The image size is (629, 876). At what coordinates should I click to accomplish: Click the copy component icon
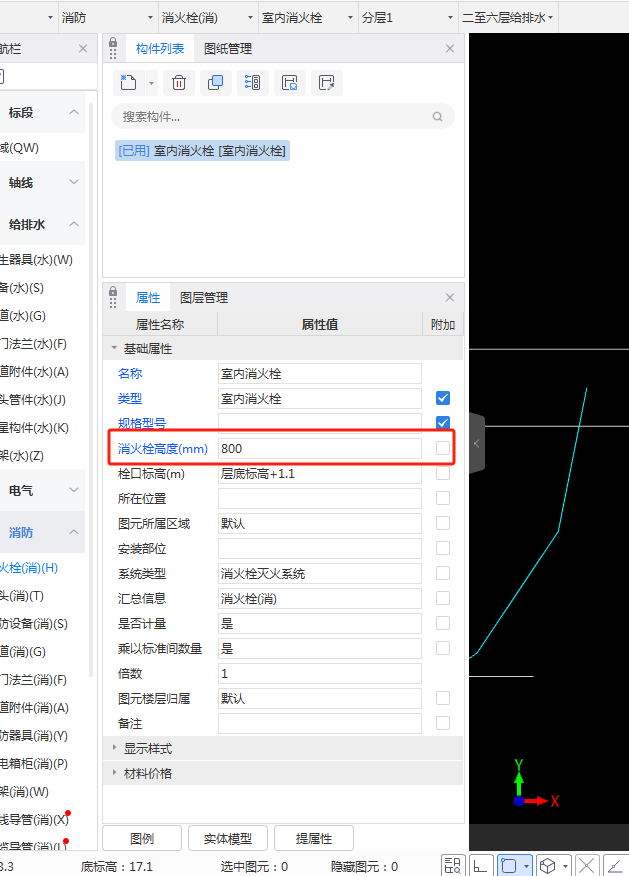click(216, 83)
